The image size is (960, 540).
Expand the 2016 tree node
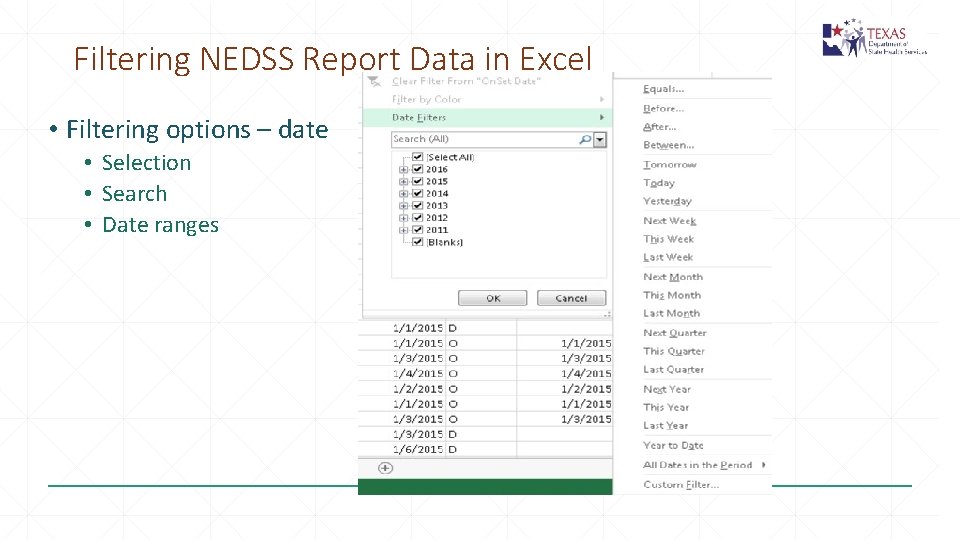(x=403, y=170)
